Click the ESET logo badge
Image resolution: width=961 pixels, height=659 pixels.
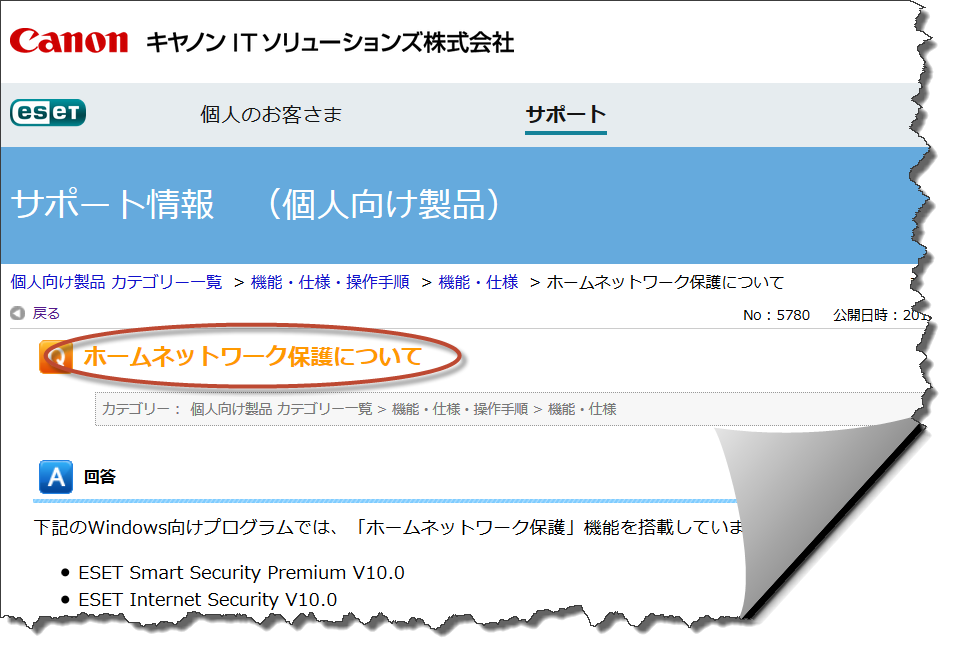point(48,112)
